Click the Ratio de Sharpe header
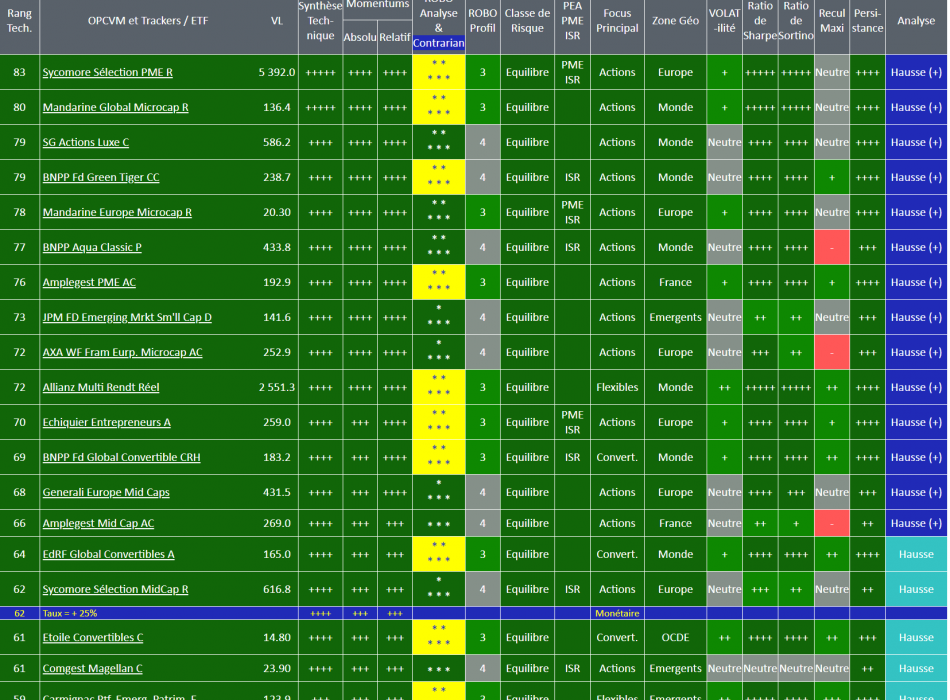The height and width of the screenshot is (700, 950). [760, 21]
